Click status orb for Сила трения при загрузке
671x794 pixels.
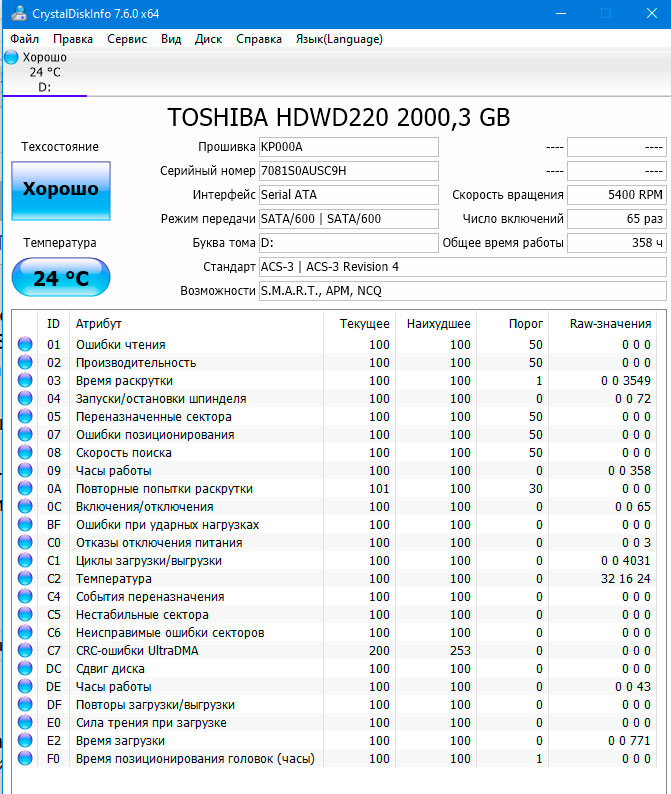[25, 722]
